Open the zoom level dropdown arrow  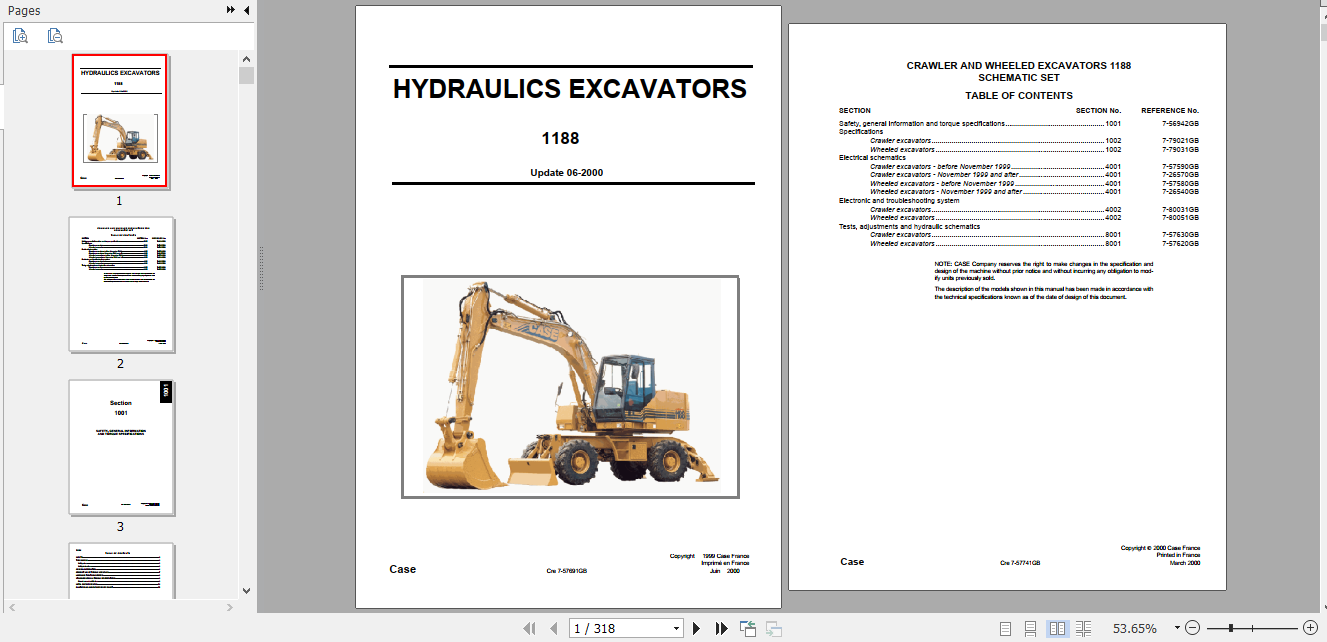pyautogui.click(x=1178, y=628)
